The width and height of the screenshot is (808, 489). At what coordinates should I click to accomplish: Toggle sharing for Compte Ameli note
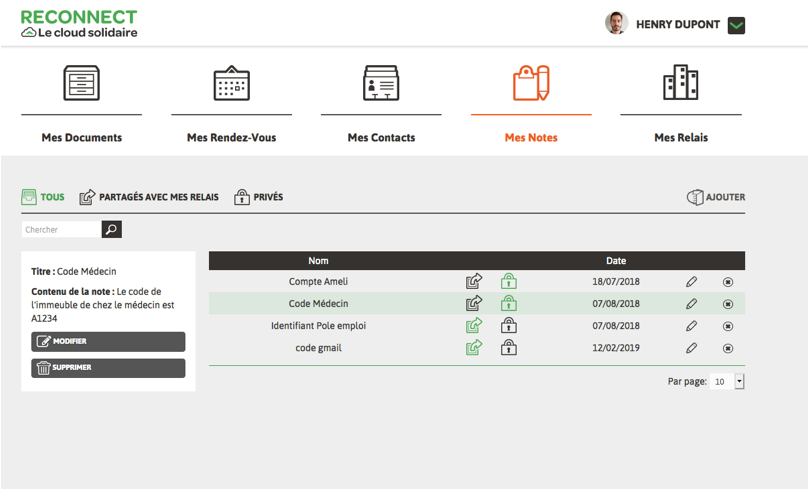point(474,282)
